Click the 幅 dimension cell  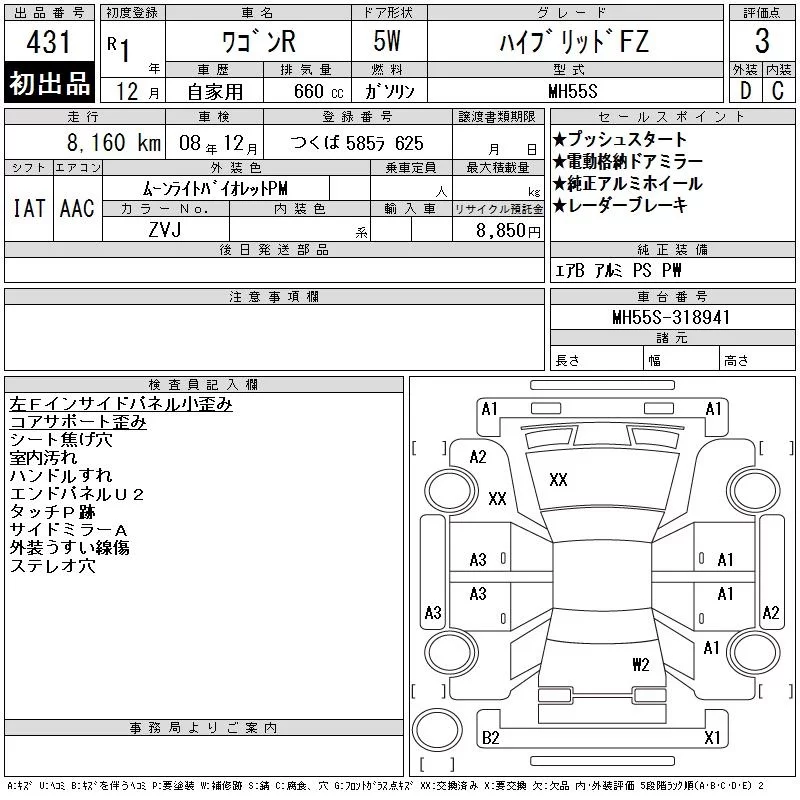click(681, 360)
